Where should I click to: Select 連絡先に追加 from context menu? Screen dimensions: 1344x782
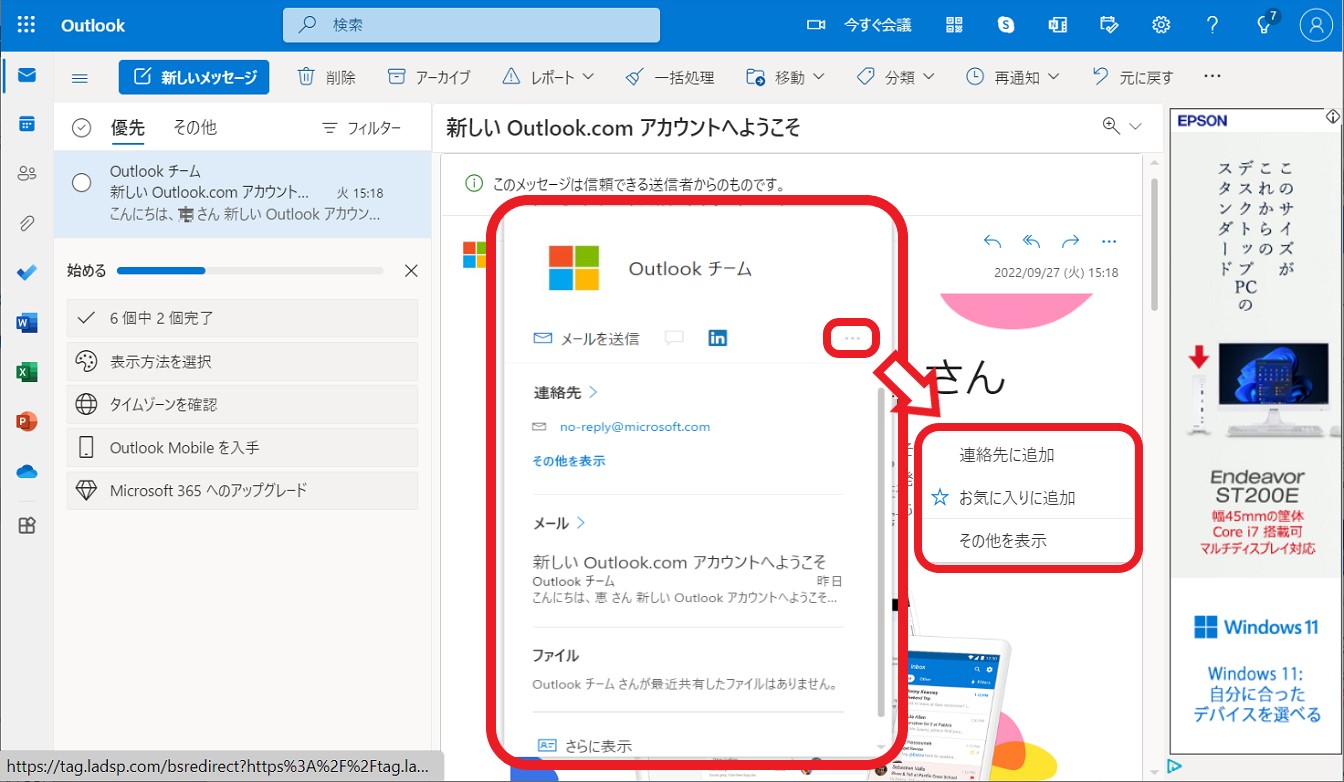(x=1006, y=455)
